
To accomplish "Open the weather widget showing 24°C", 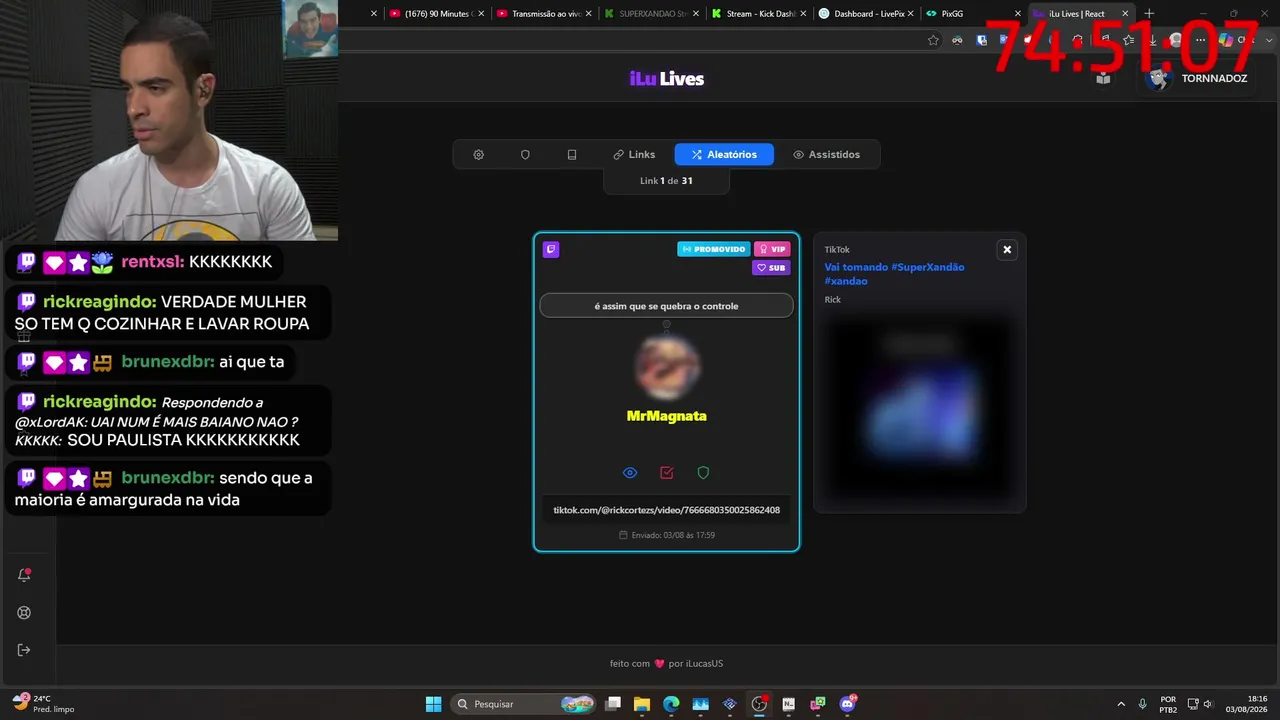I will pyautogui.click(x=42, y=704).
